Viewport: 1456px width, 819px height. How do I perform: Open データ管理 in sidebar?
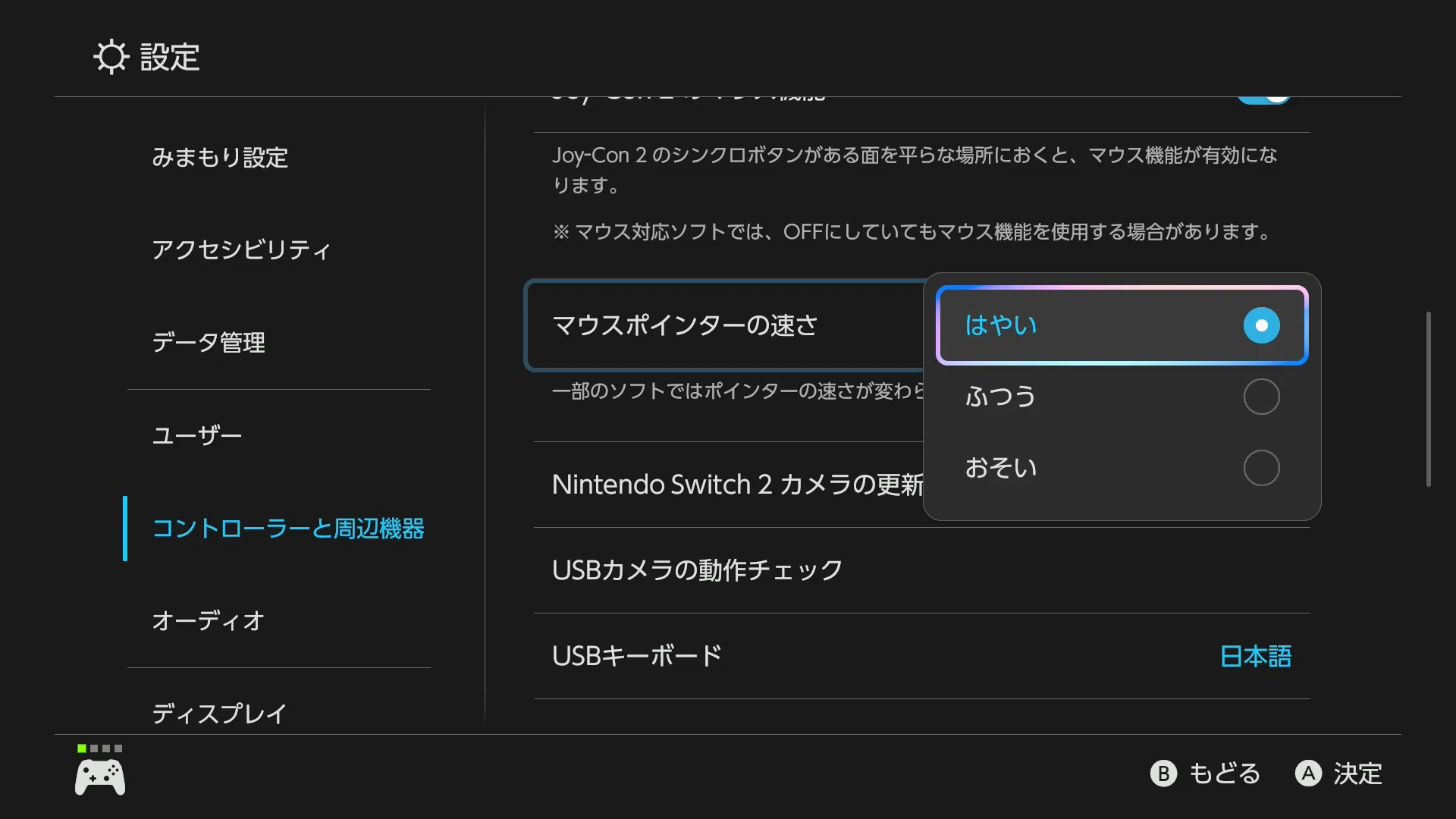tap(209, 342)
